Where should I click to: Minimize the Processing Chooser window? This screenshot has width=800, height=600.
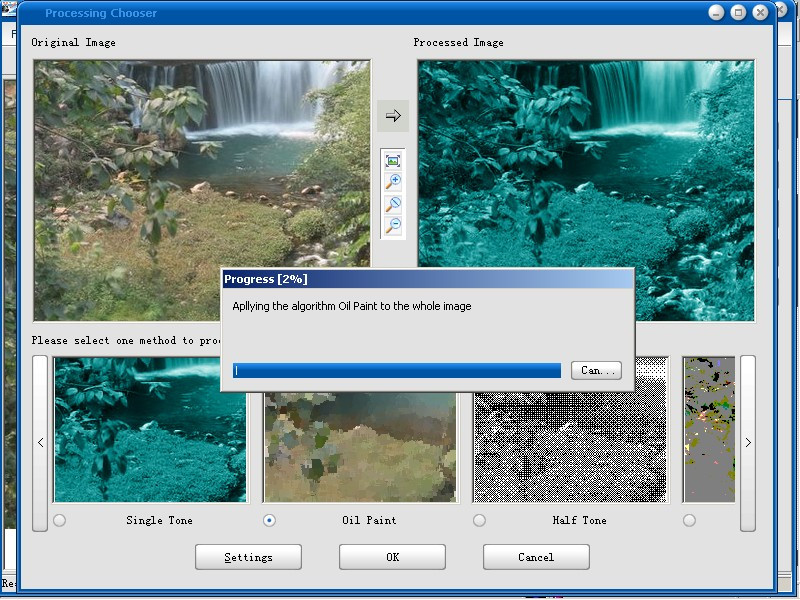pos(716,13)
